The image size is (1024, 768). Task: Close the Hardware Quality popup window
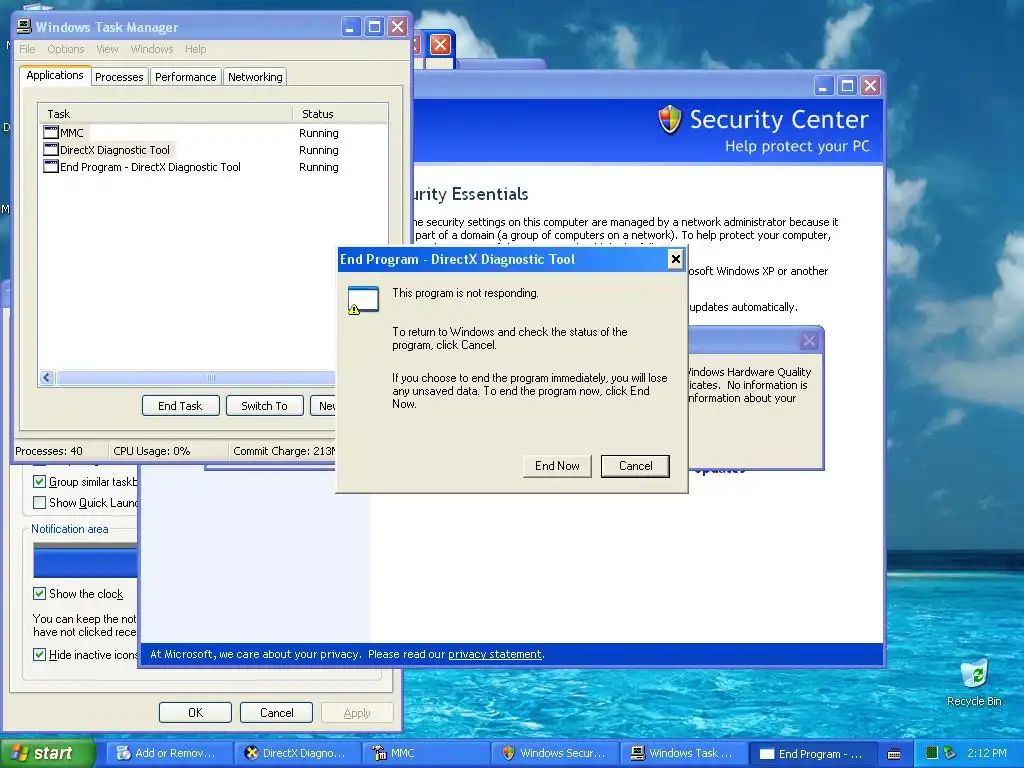(808, 340)
